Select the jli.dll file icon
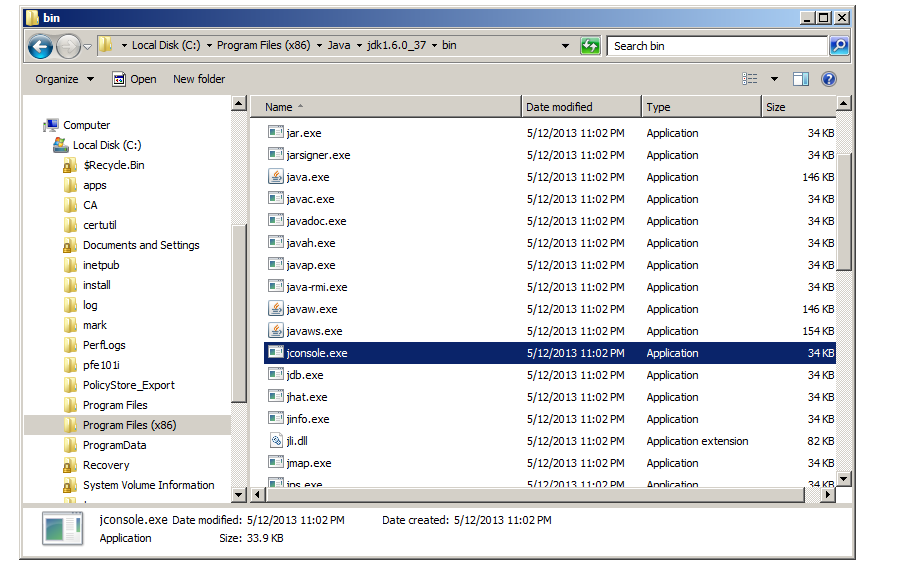Screen dimensions: 899x576 276,440
